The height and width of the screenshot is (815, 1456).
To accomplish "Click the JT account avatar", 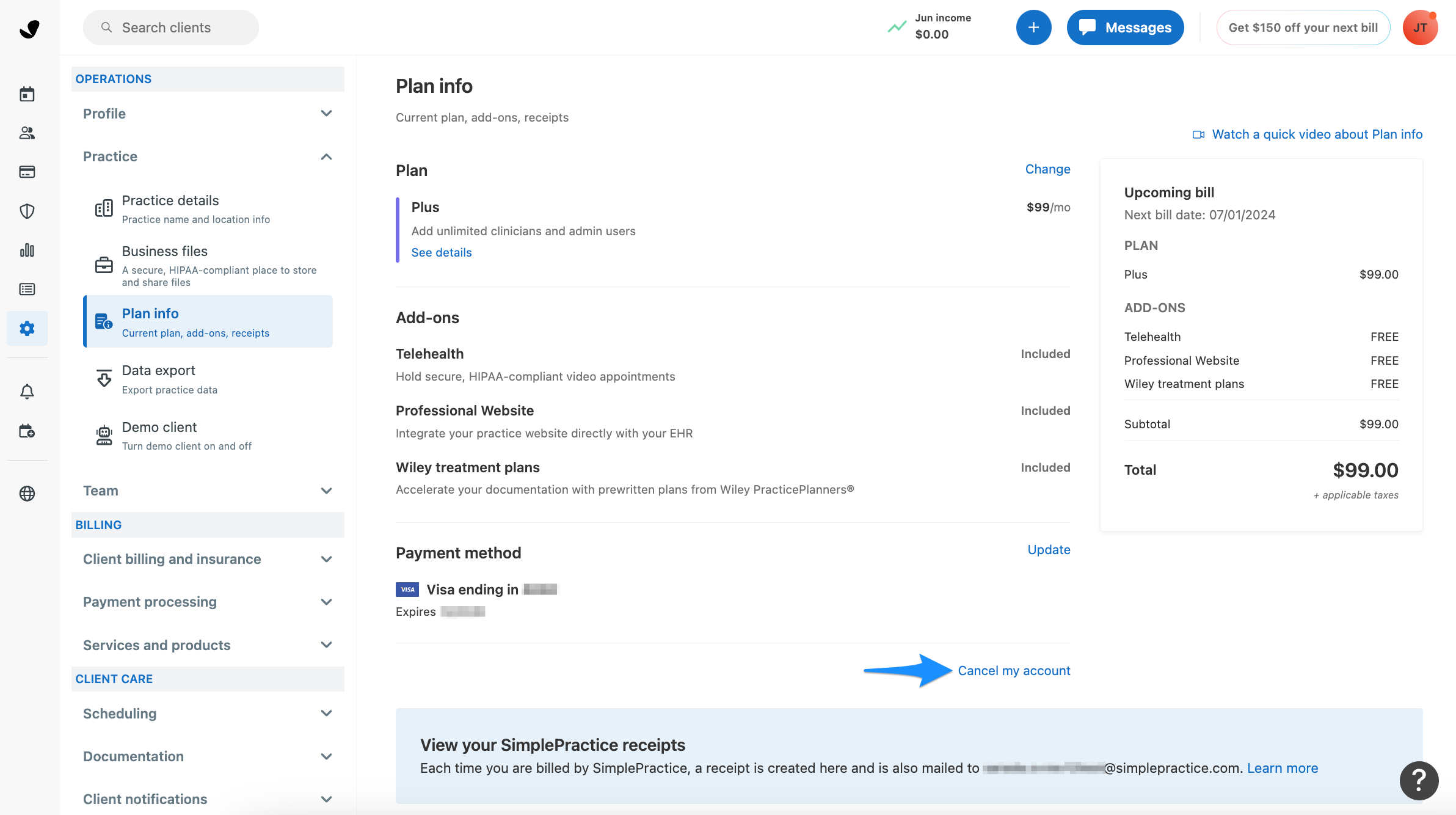I will [x=1420, y=27].
